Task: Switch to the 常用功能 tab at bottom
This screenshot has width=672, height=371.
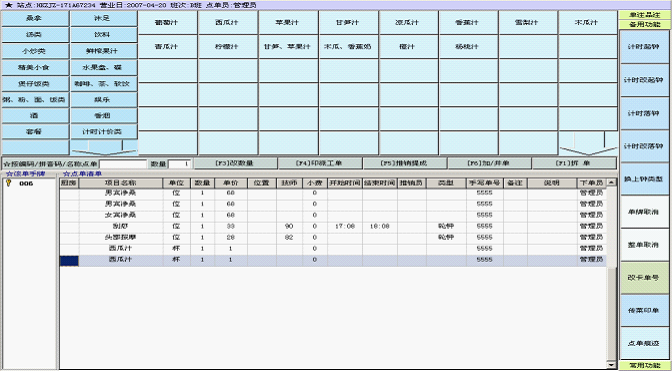Action: 644,365
